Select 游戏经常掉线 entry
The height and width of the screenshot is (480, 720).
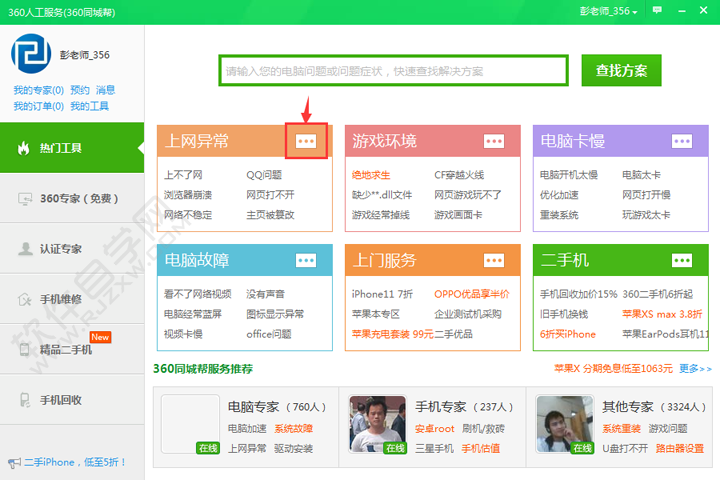pos(381,215)
